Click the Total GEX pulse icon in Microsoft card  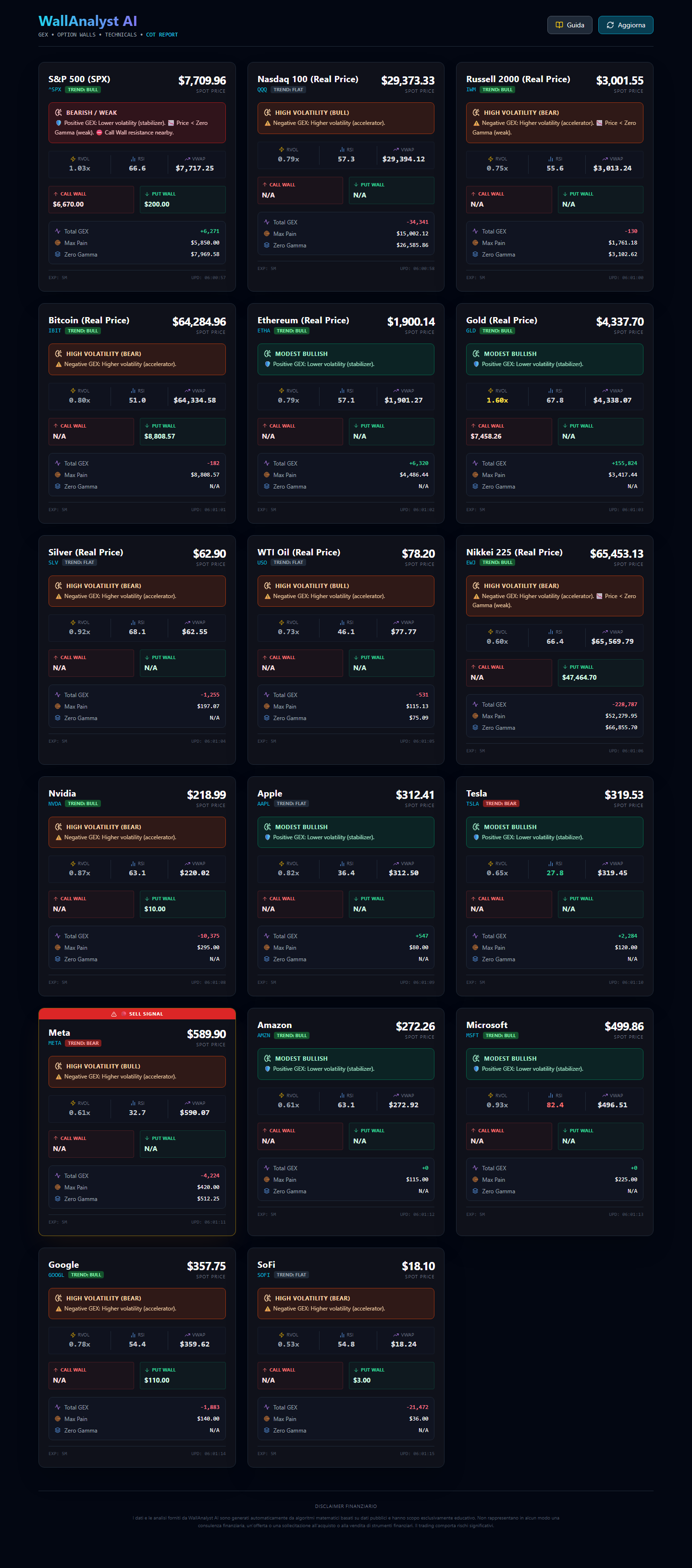475,1168
